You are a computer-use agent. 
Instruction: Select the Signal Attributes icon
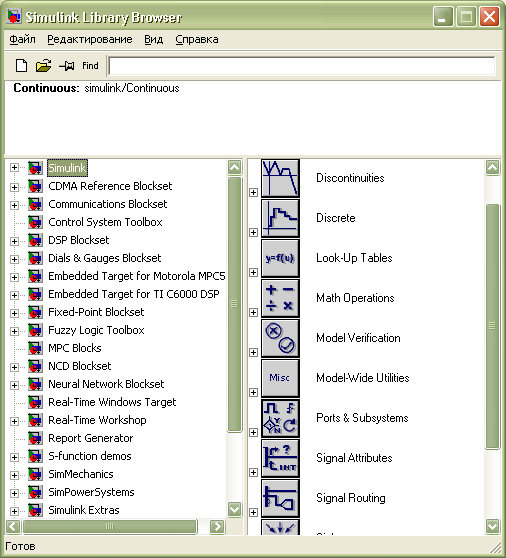(x=280, y=458)
